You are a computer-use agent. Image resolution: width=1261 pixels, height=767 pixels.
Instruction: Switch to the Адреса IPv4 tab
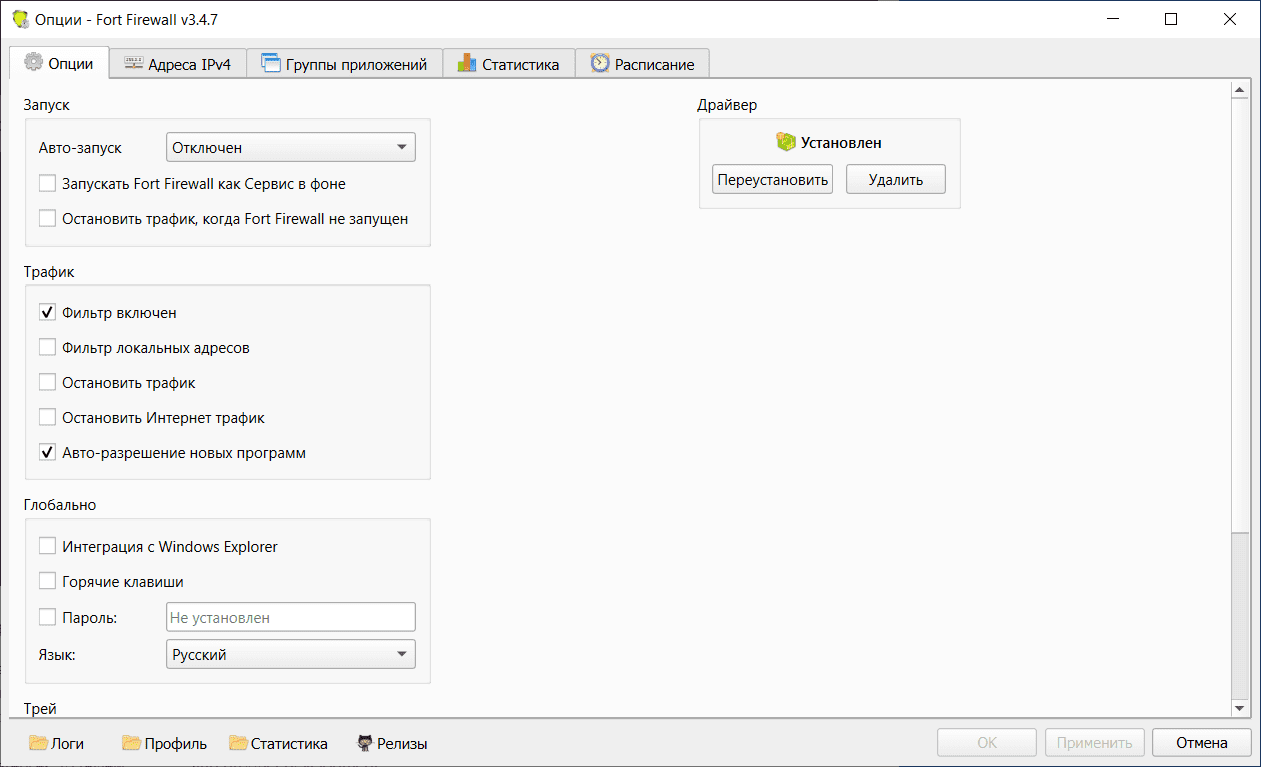(x=177, y=64)
